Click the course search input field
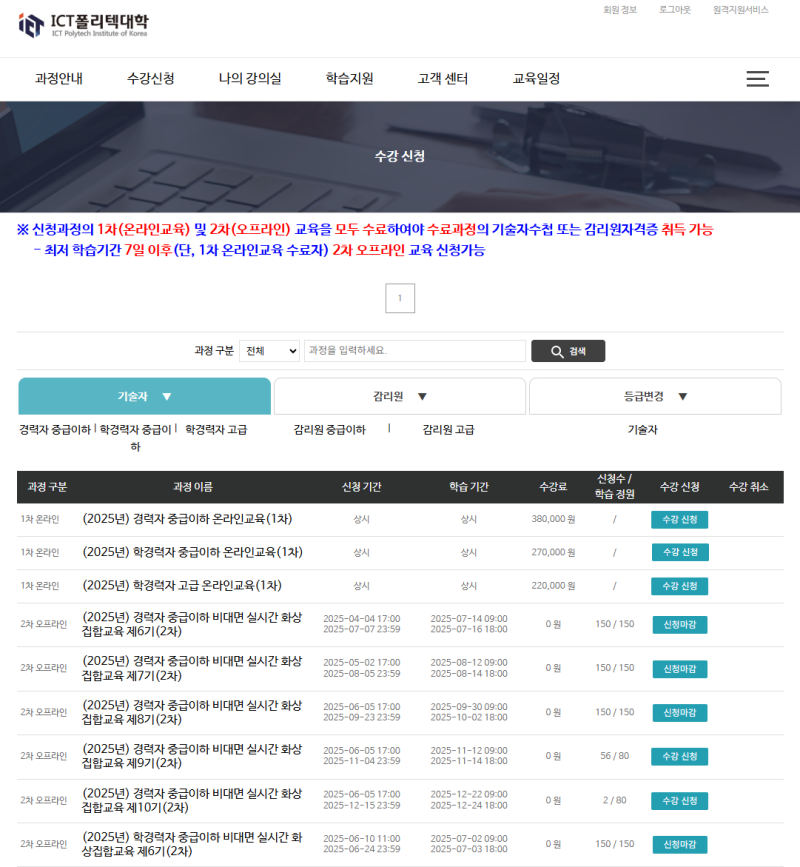Image resolution: width=800 pixels, height=867 pixels. point(415,351)
